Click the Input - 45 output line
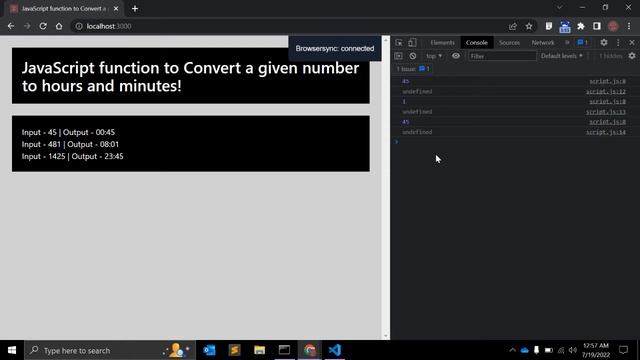Viewport: 640px width, 360px height. click(x=68, y=132)
